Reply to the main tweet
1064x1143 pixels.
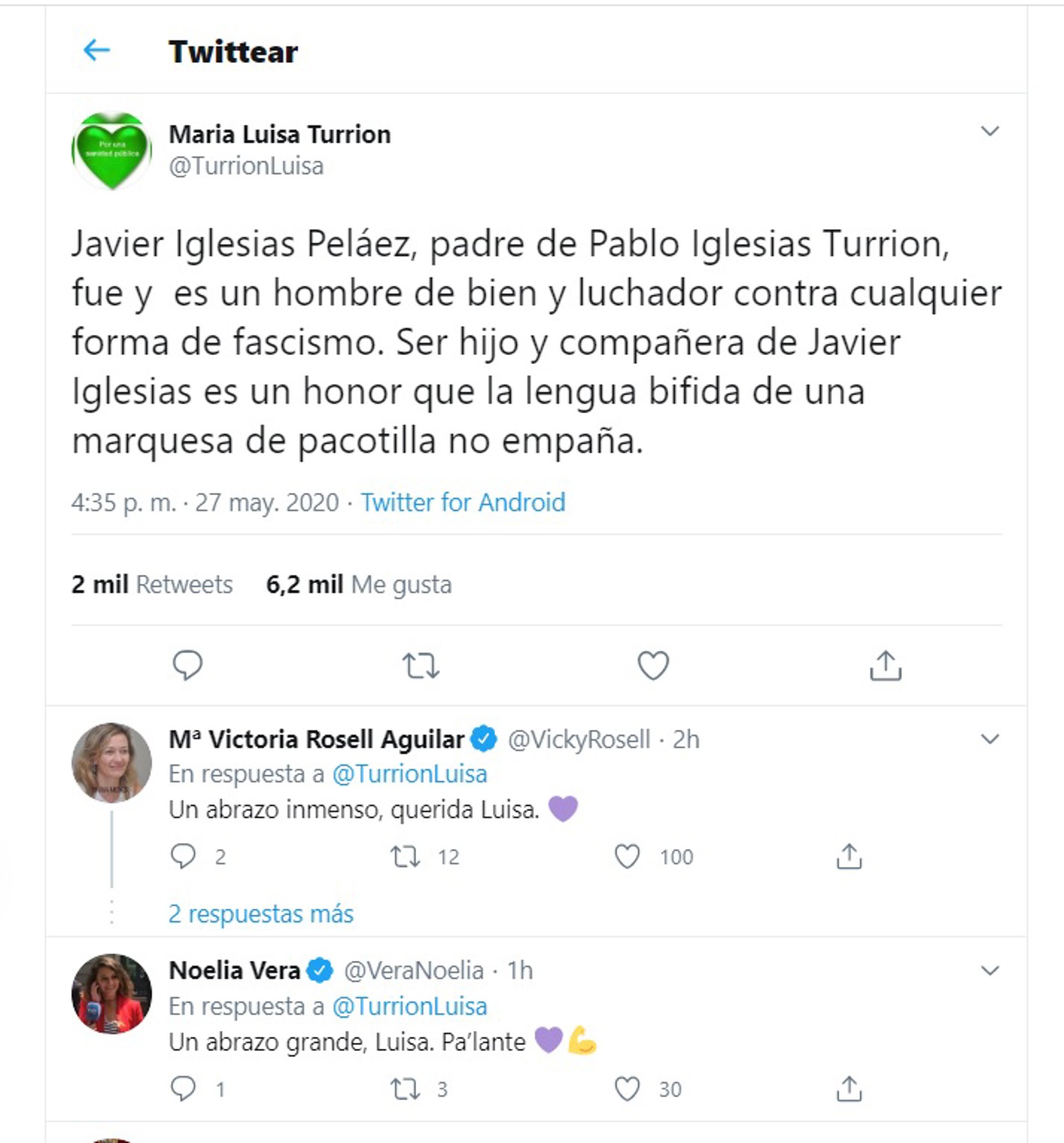pos(187,665)
